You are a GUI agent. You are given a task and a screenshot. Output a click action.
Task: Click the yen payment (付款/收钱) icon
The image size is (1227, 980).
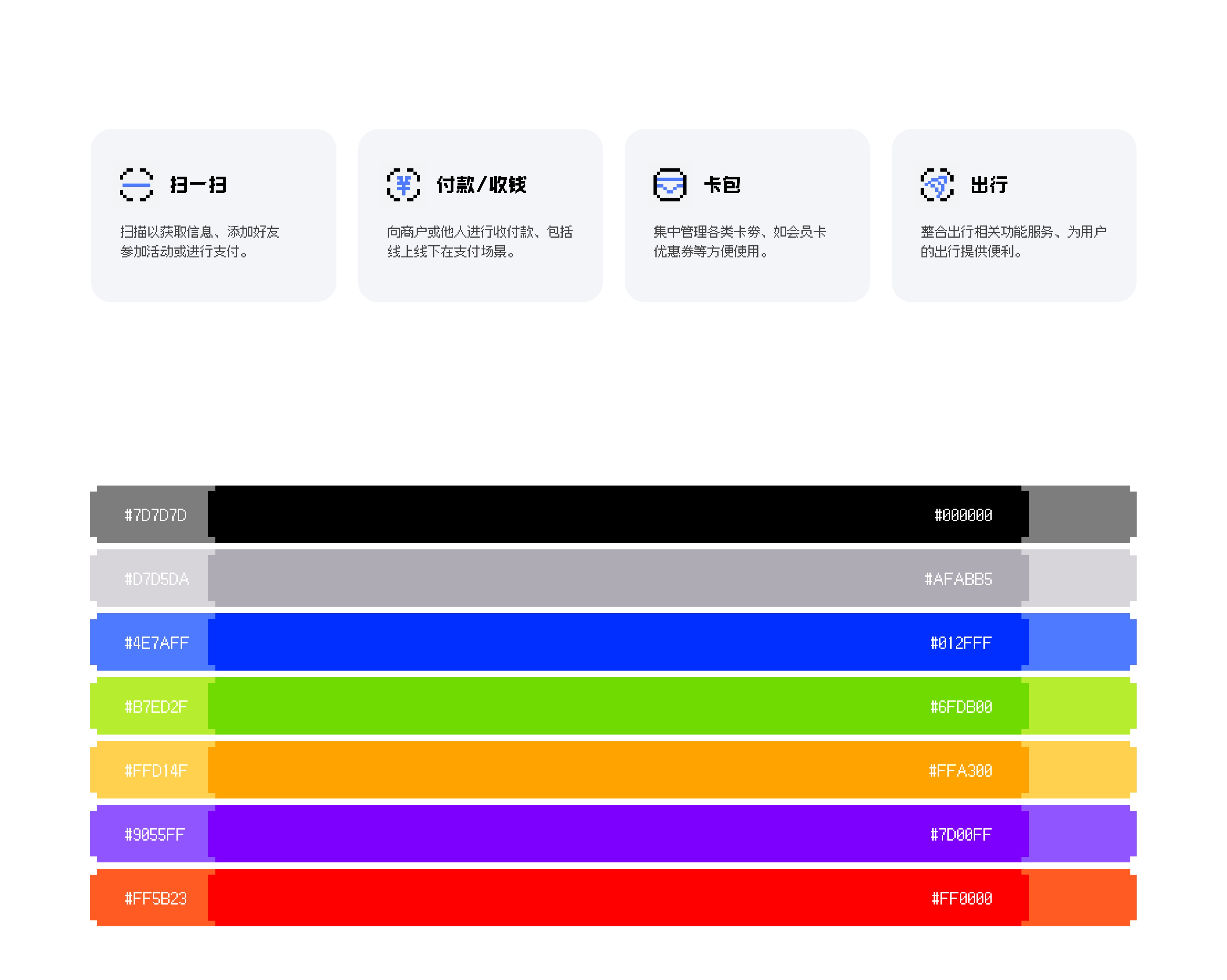pyautogui.click(x=403, y=185)
